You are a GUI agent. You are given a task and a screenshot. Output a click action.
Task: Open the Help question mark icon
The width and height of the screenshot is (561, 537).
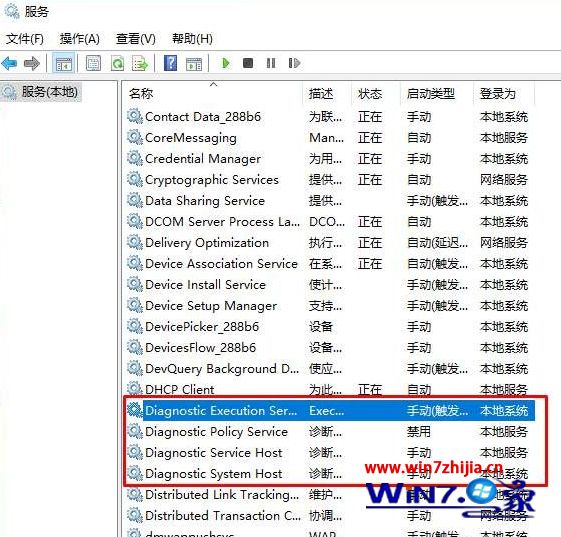[x=171, y=63]
